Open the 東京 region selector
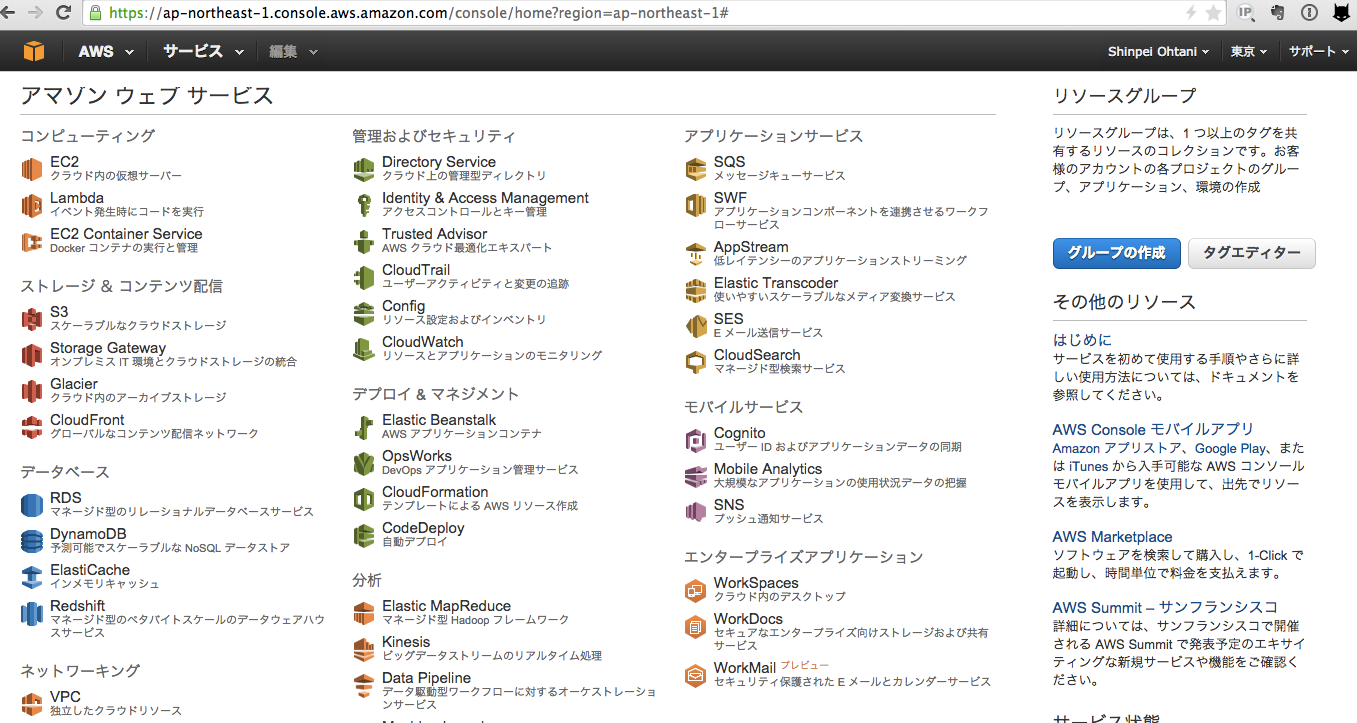The width and height of the screenshot is (1357, 723). coord(1249,51)
